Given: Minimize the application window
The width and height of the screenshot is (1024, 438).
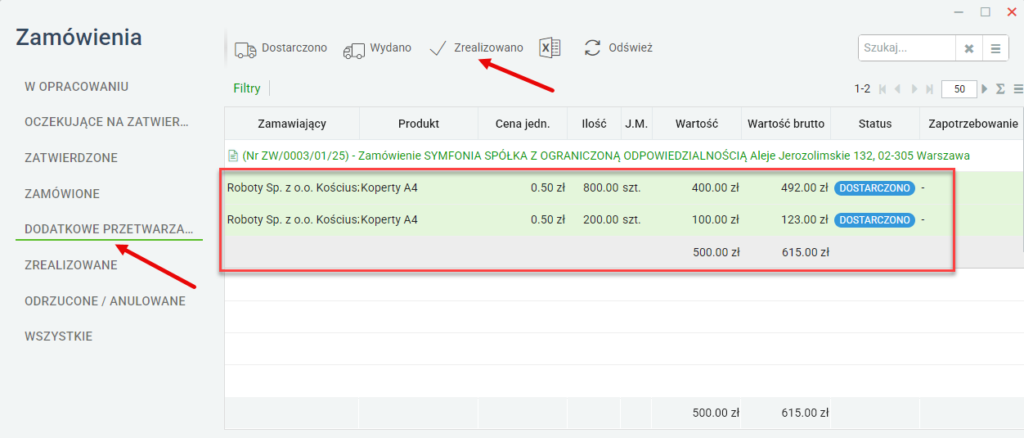Looking at the screenshot, I should click(959, 12).
